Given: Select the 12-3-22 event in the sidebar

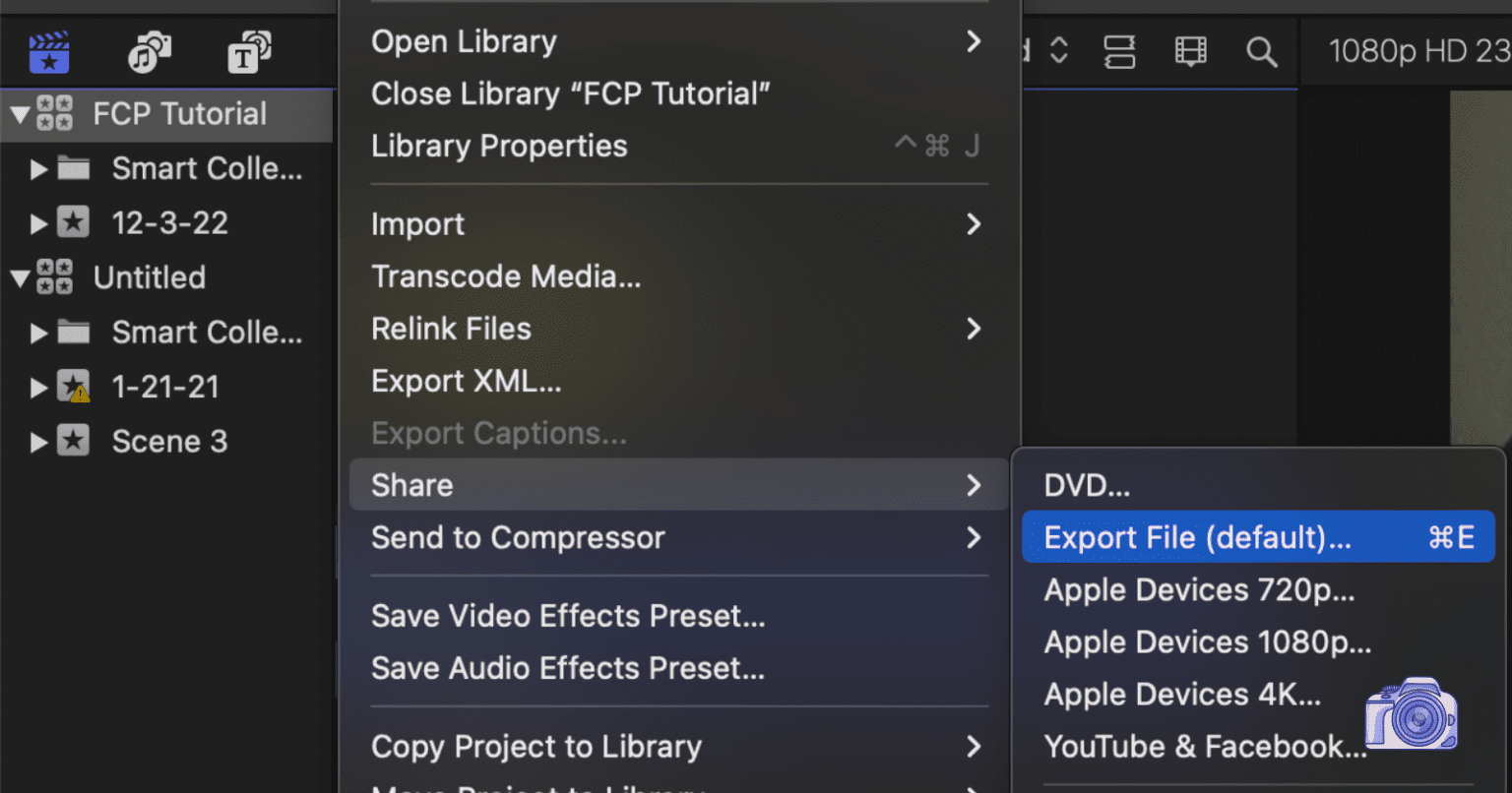Looking at the screenshot, I should (x=166, y=222).
